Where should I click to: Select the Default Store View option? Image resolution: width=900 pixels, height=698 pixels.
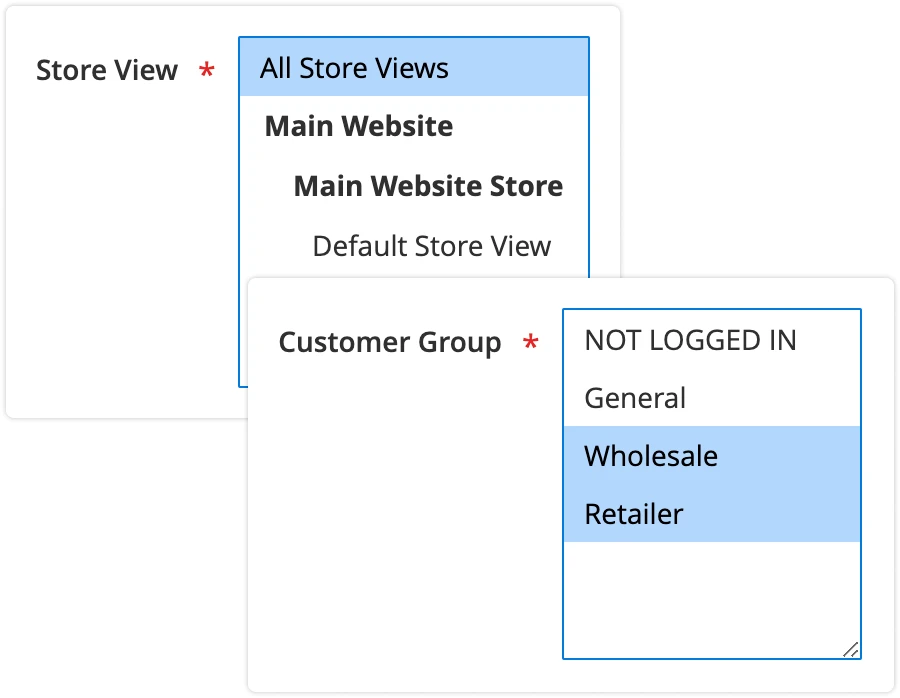(431, 245)
